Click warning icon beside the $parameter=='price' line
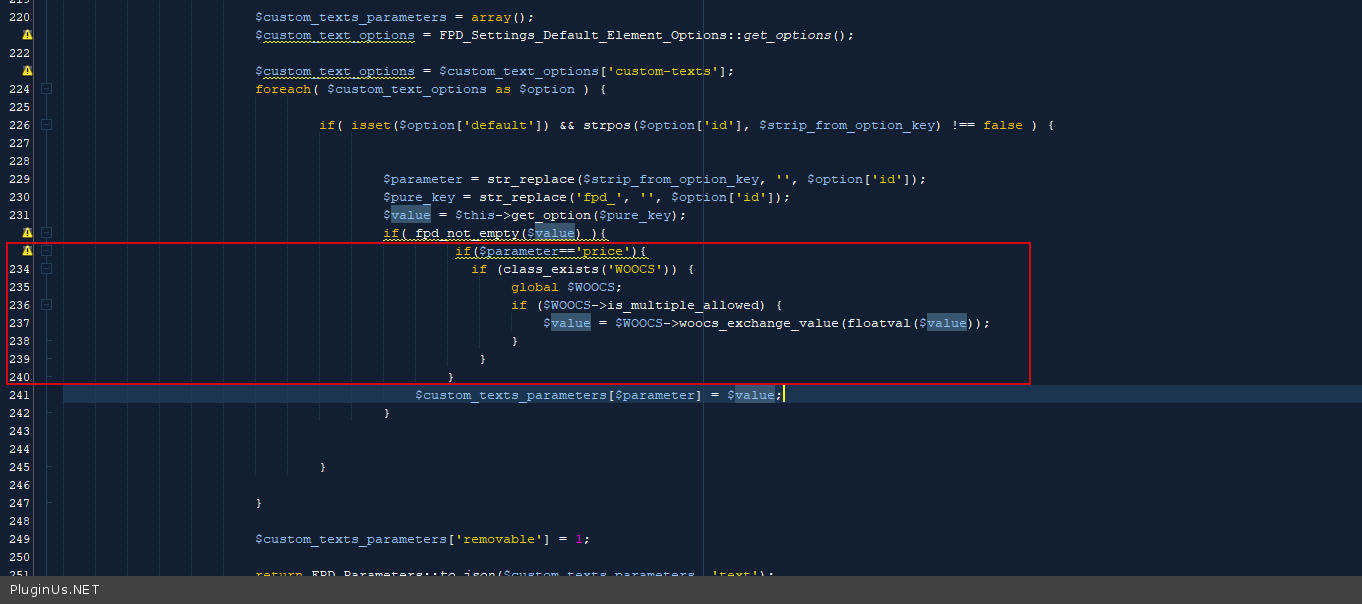The image size is (1362, 604). (x=27, y=251)
